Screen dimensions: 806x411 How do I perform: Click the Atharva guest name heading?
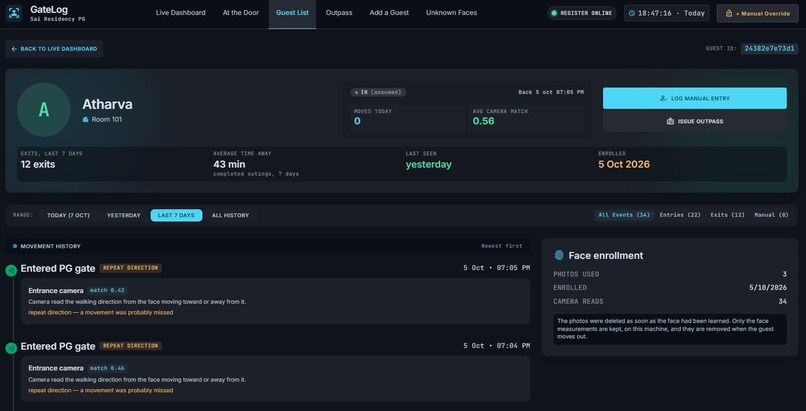(107, 104)
